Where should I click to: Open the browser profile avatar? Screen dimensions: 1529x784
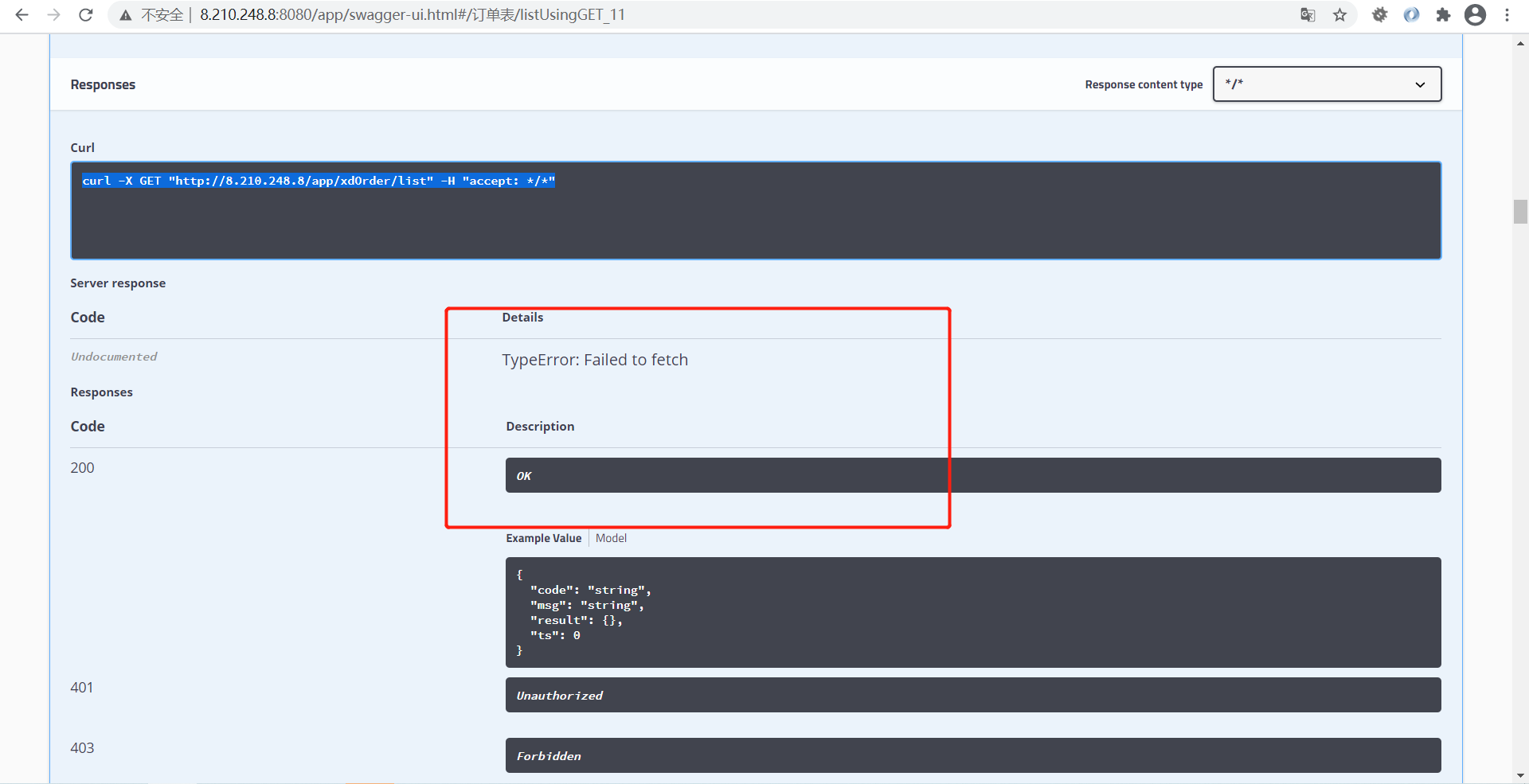tap(1476, 14)
